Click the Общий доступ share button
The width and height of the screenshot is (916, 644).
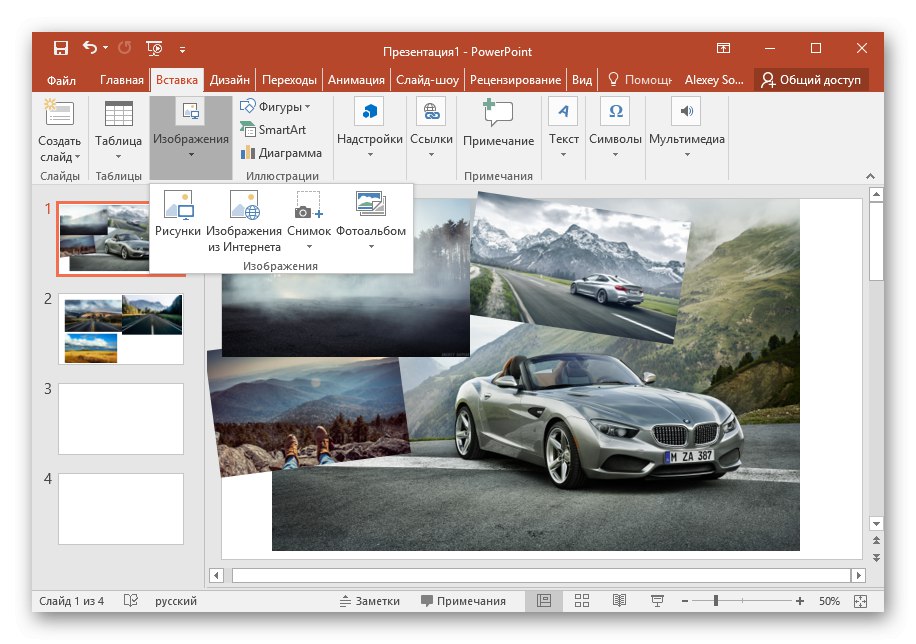coord(811,80)
